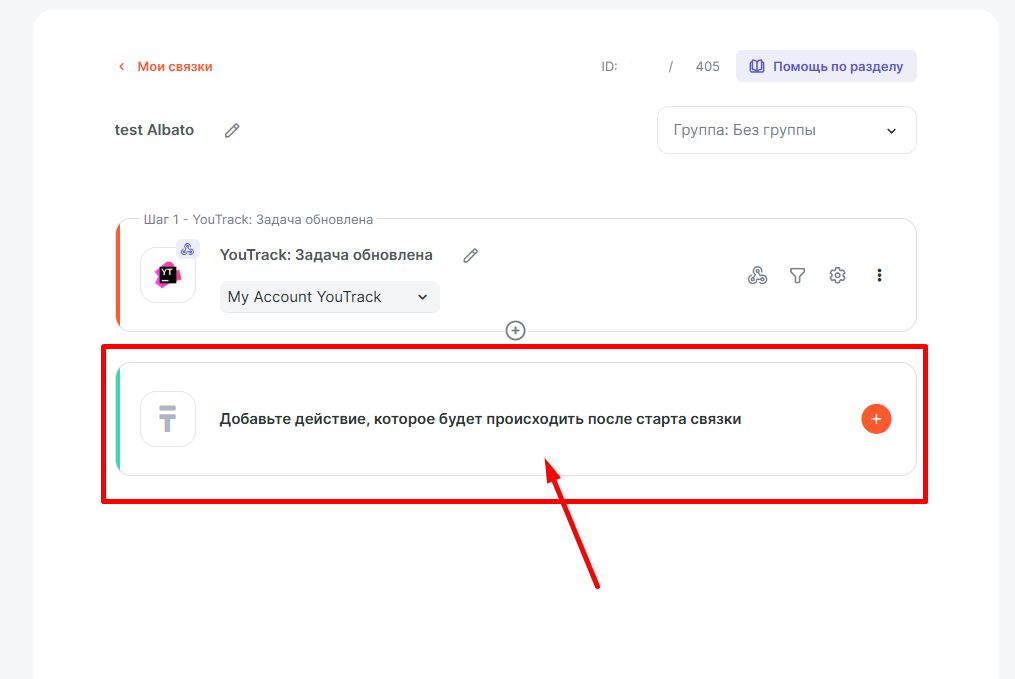Click the YouTrack app logo
Viewport: 1015px width, 679px height.
pyautogui.click(x=167, y=275)
